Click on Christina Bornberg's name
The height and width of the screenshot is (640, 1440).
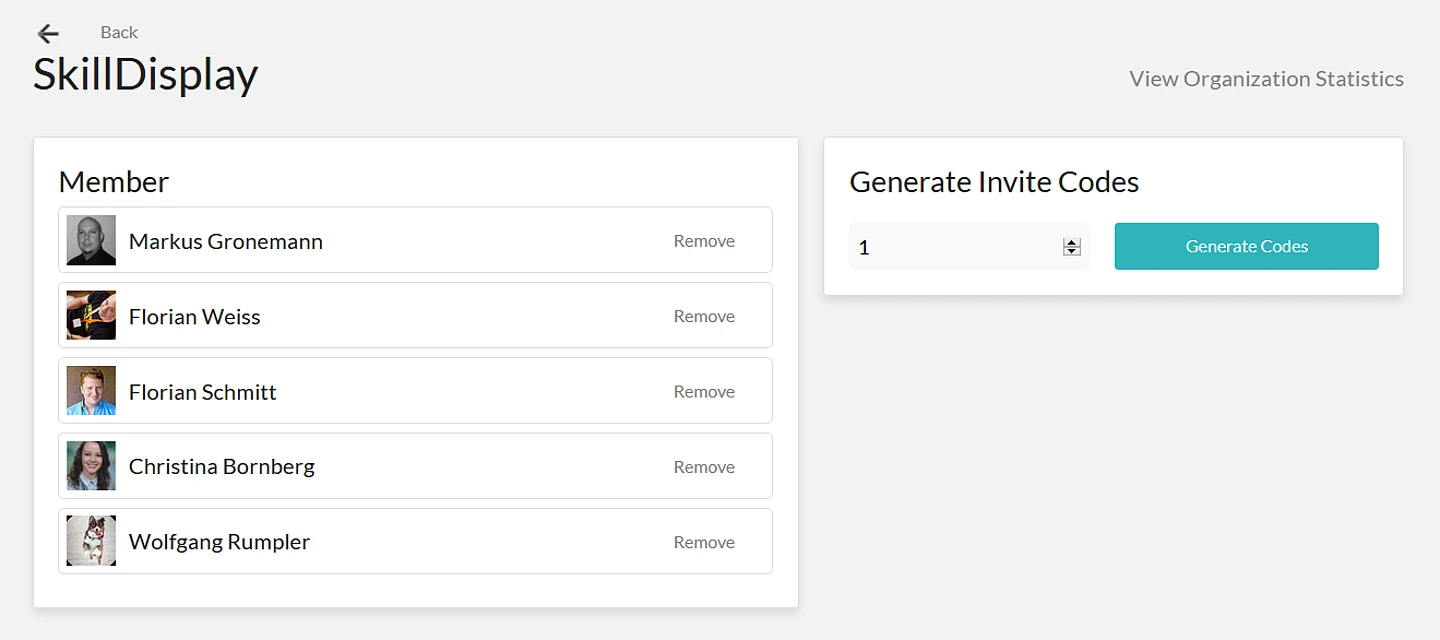222,467
